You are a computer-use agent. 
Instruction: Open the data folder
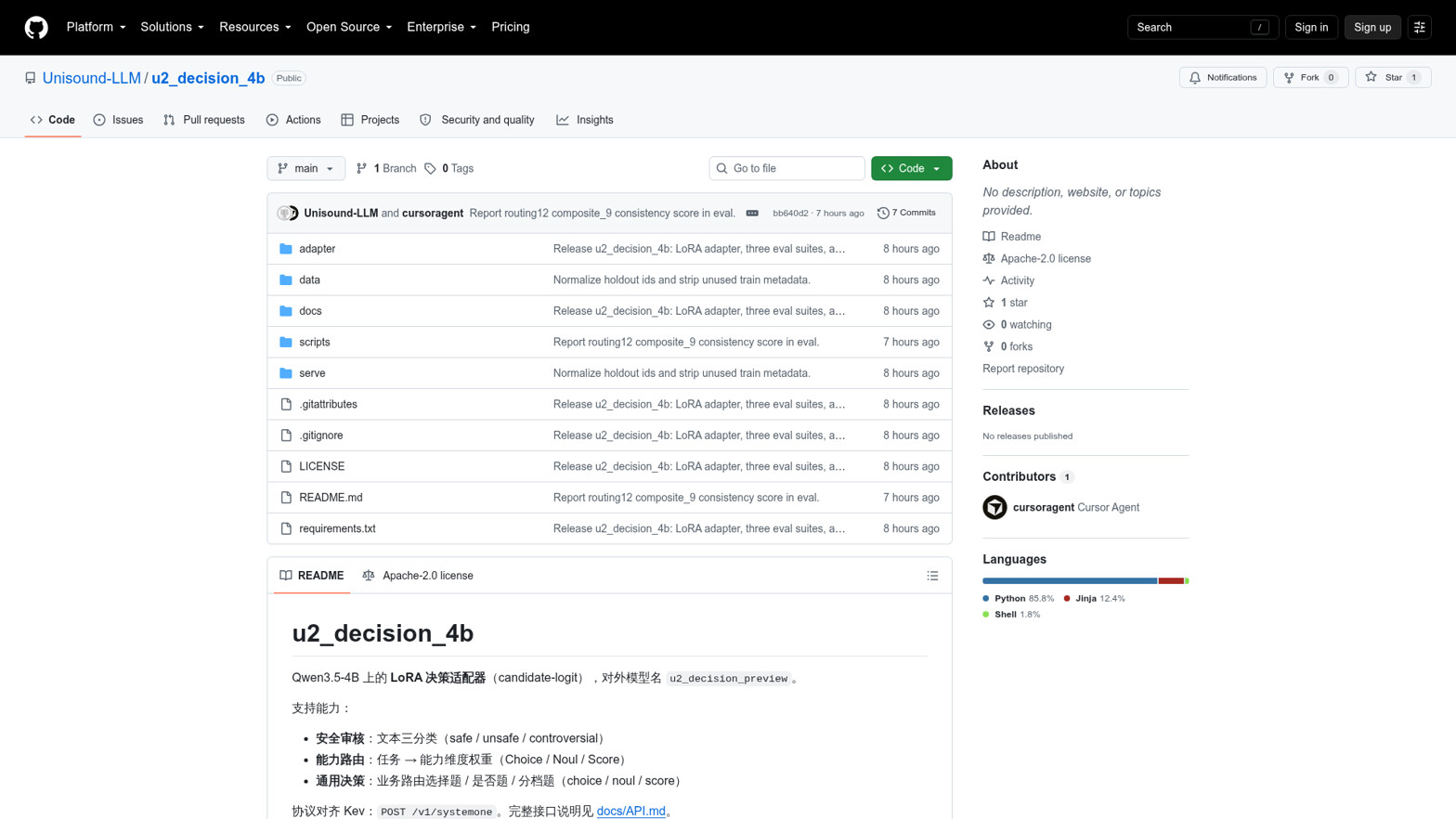click(x=309, y=279)
